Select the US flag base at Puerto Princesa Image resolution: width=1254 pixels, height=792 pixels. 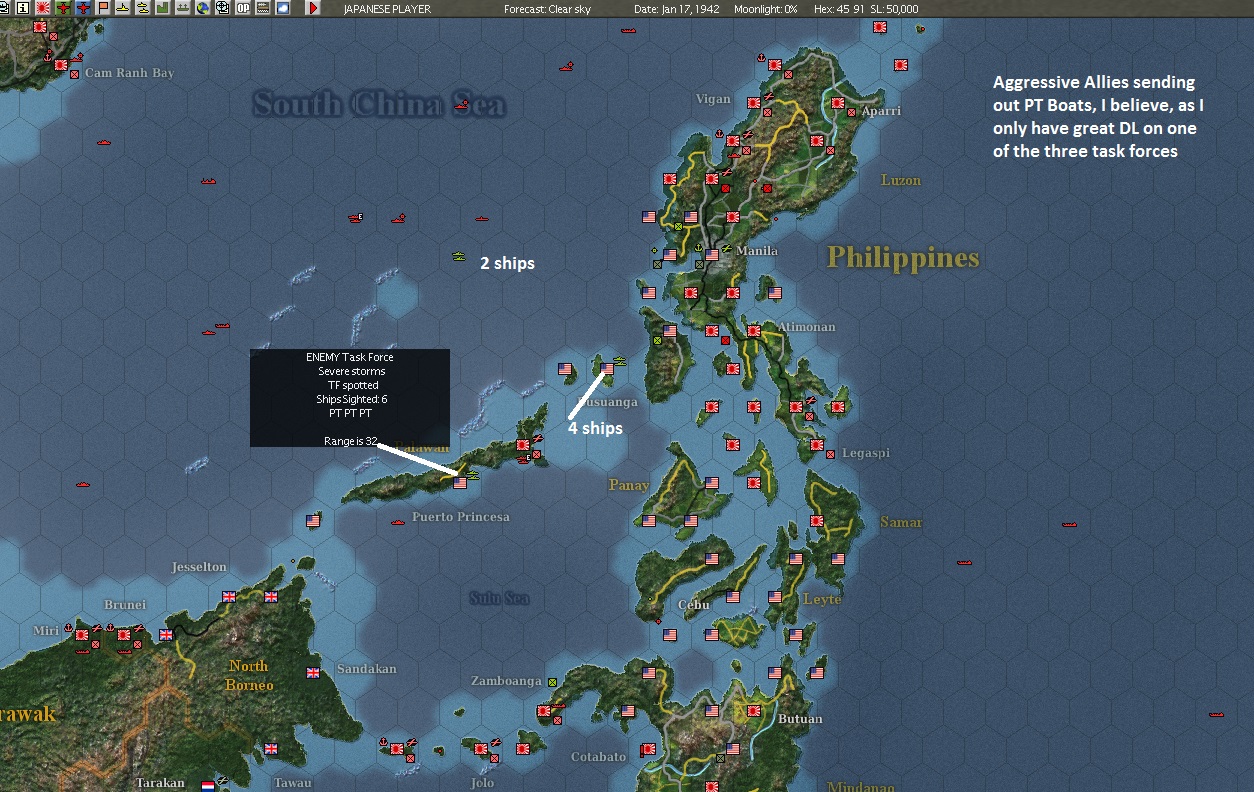click(460, 482)
